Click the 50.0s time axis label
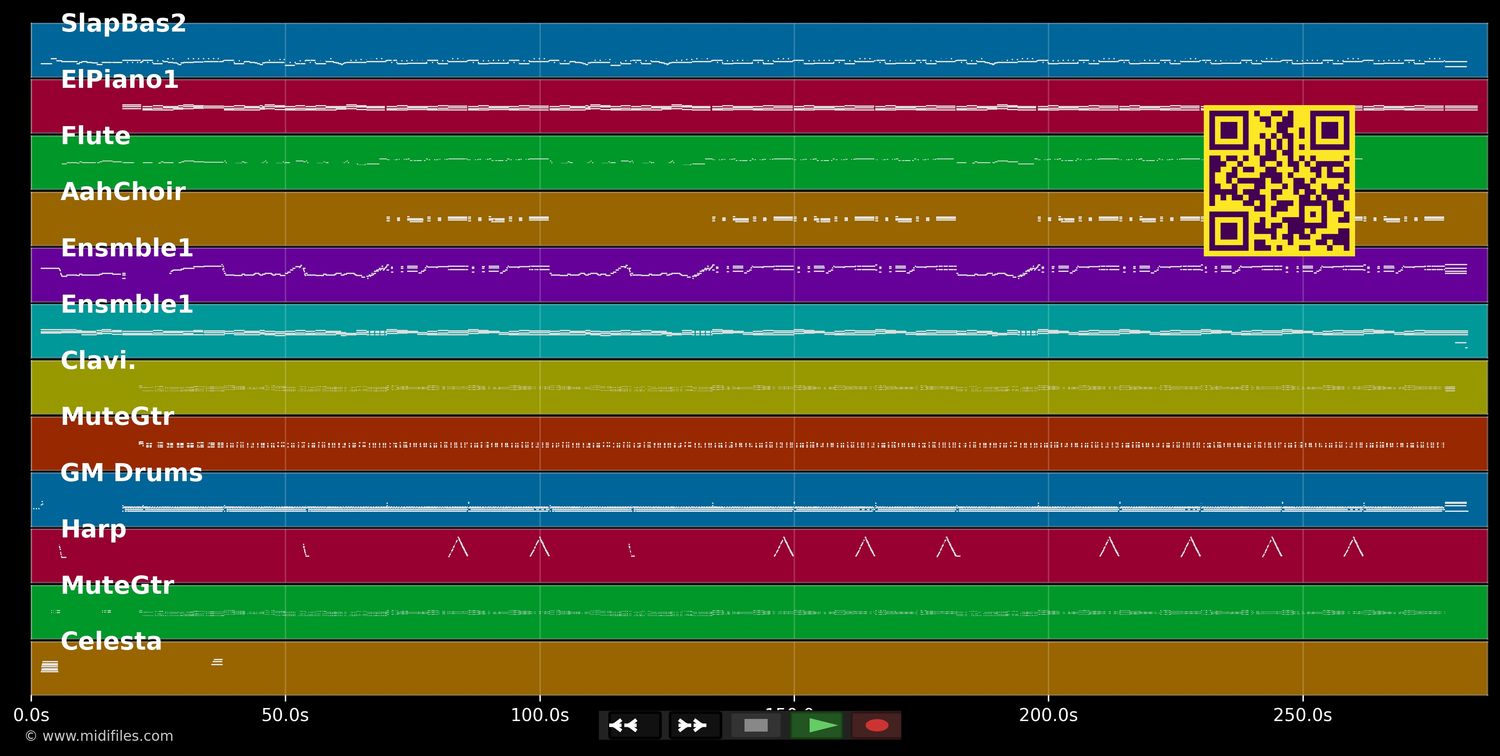The height and width of the screenshot is (756, 1500). 285,715
